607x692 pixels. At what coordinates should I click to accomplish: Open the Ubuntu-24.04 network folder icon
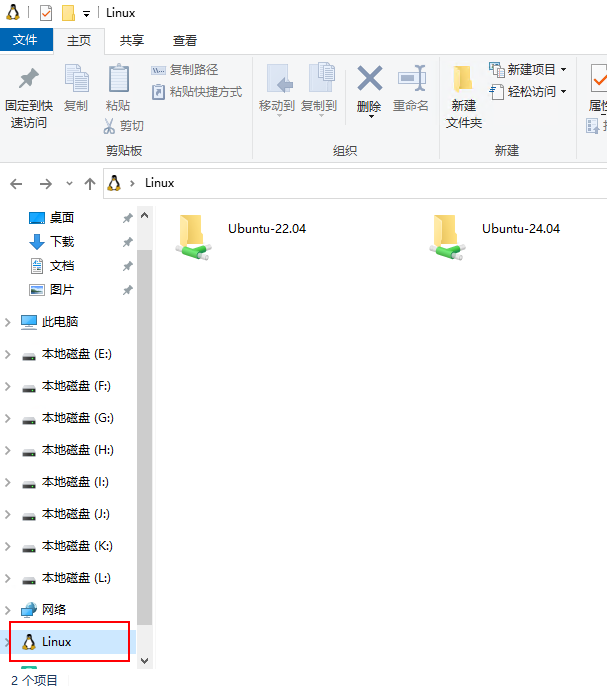point(447,237)
